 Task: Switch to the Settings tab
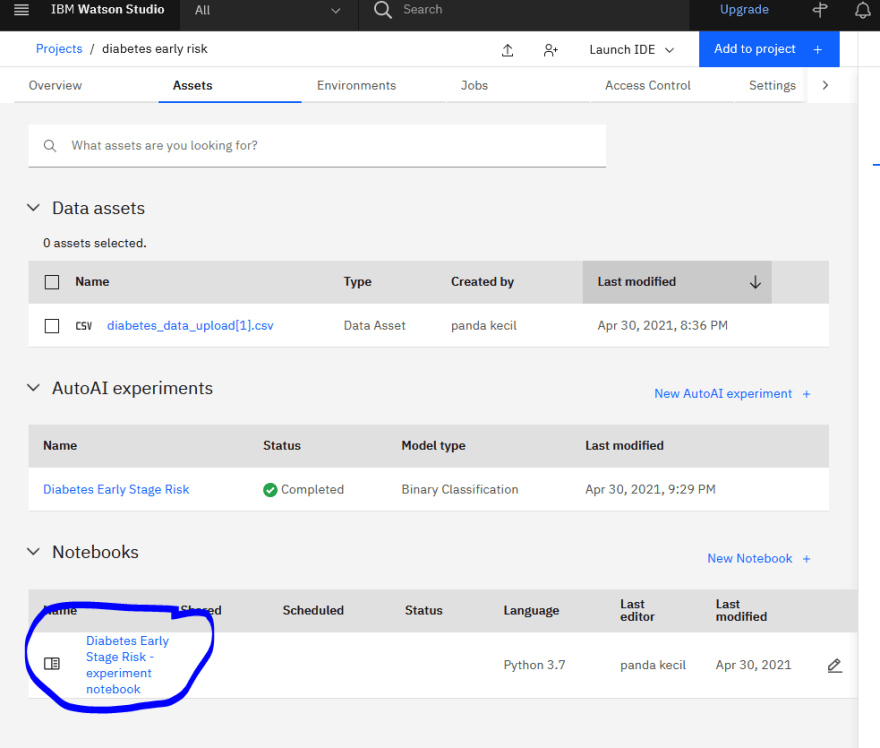[x=772, y=85]
